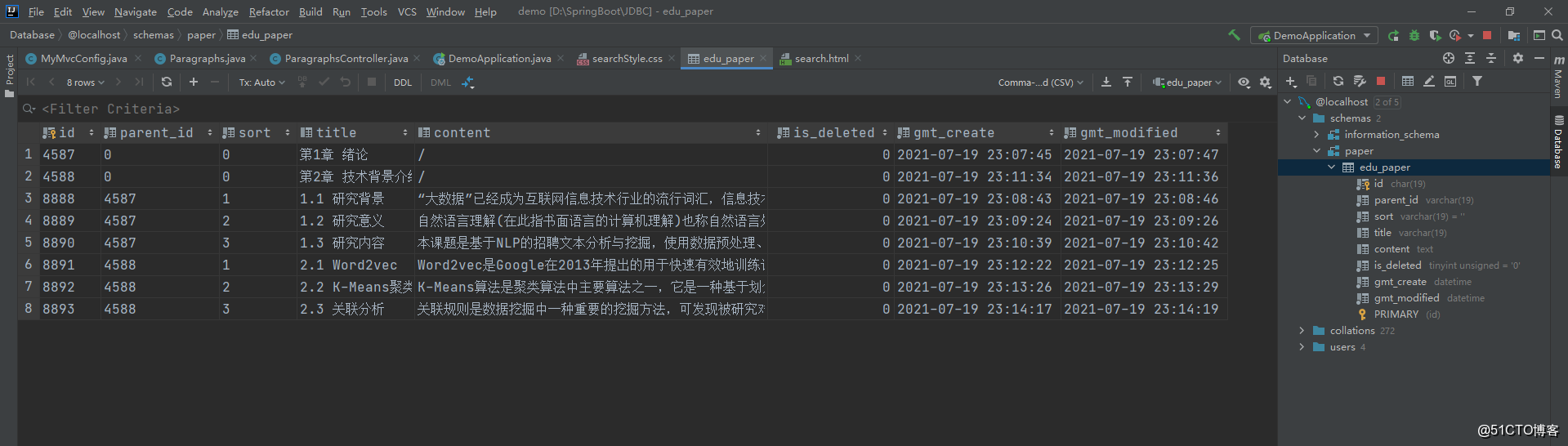Image resolution: width=1568 pixels, height=446 pixels.
Task: Open the rows-per-page '8 rows' dropdown
Action: click(86, 82)
